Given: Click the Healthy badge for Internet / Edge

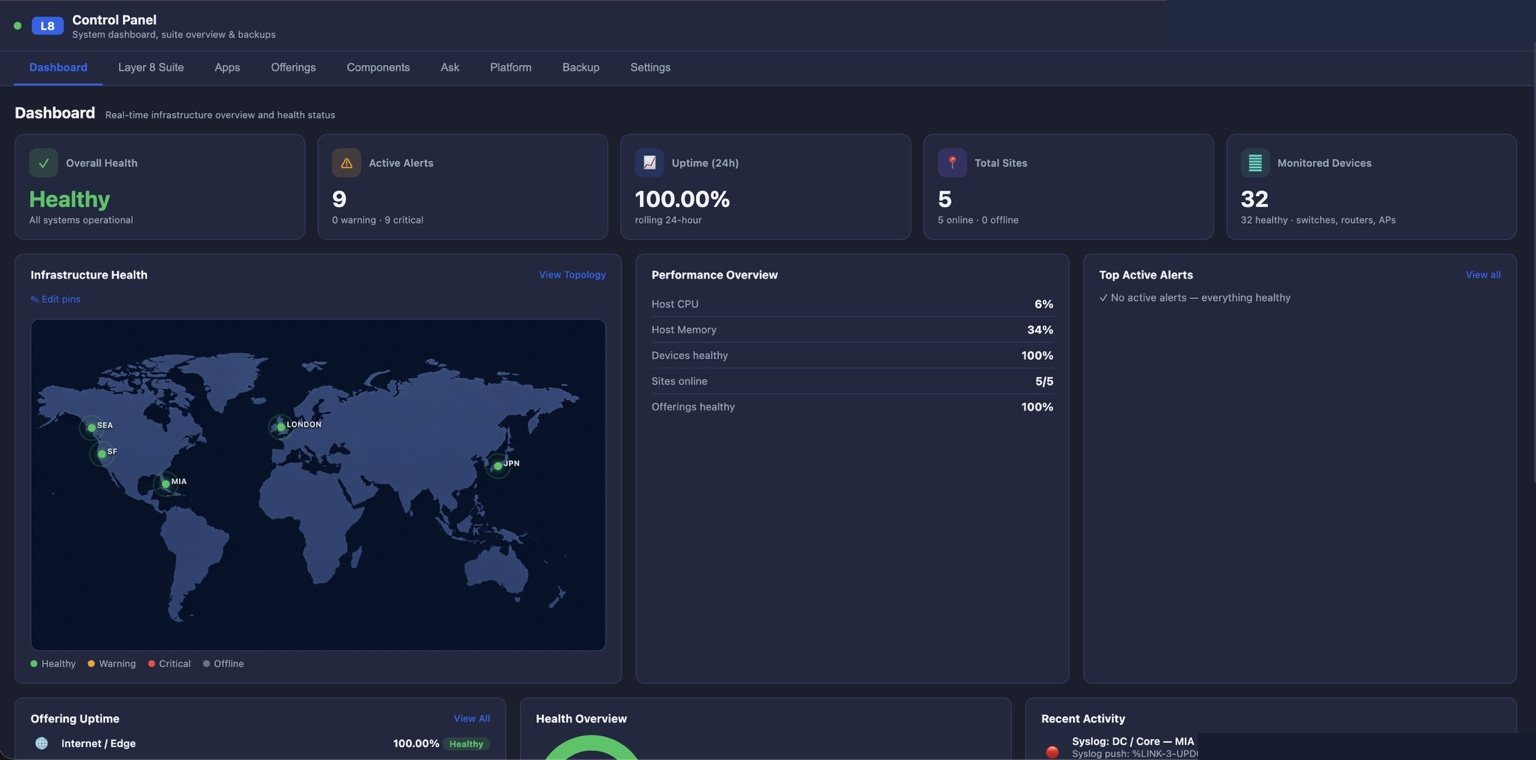Looking at the screenshot, I should [x=466, y=744].
